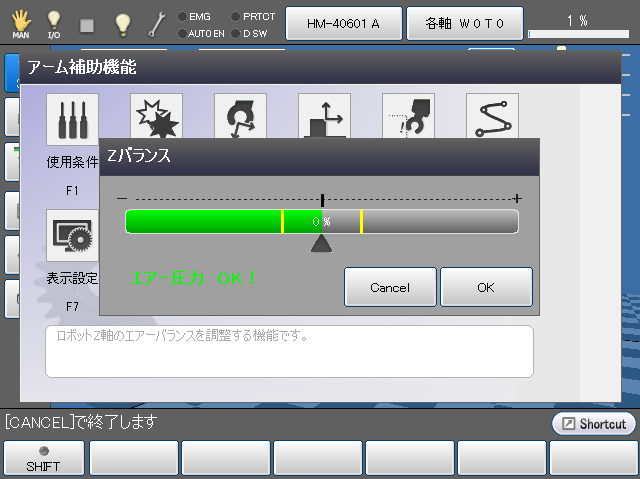Click the unlabeled light bulb beside the wrench
640x479 pixels.
point(122,23)
